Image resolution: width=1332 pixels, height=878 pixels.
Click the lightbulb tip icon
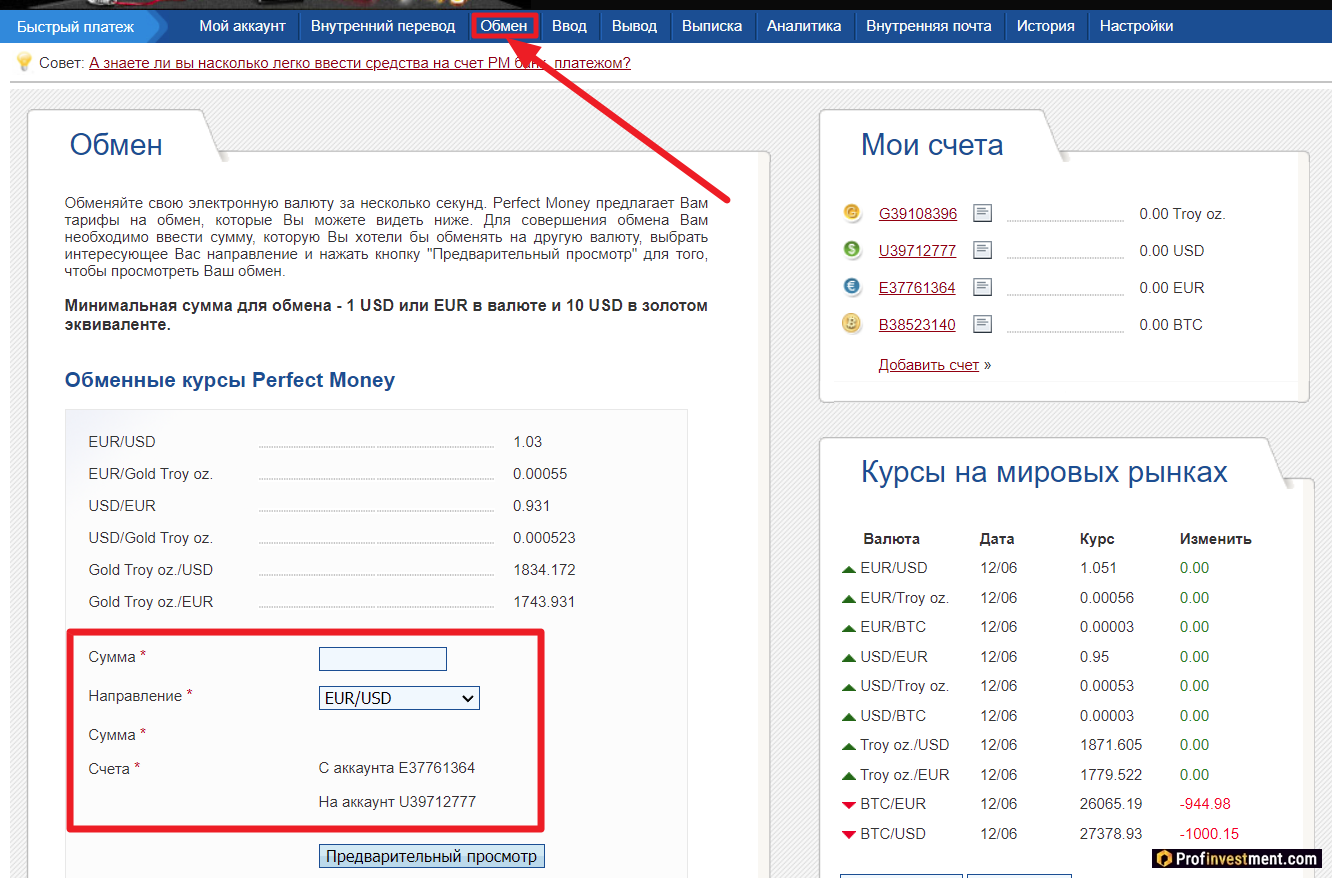pos(24,62)
